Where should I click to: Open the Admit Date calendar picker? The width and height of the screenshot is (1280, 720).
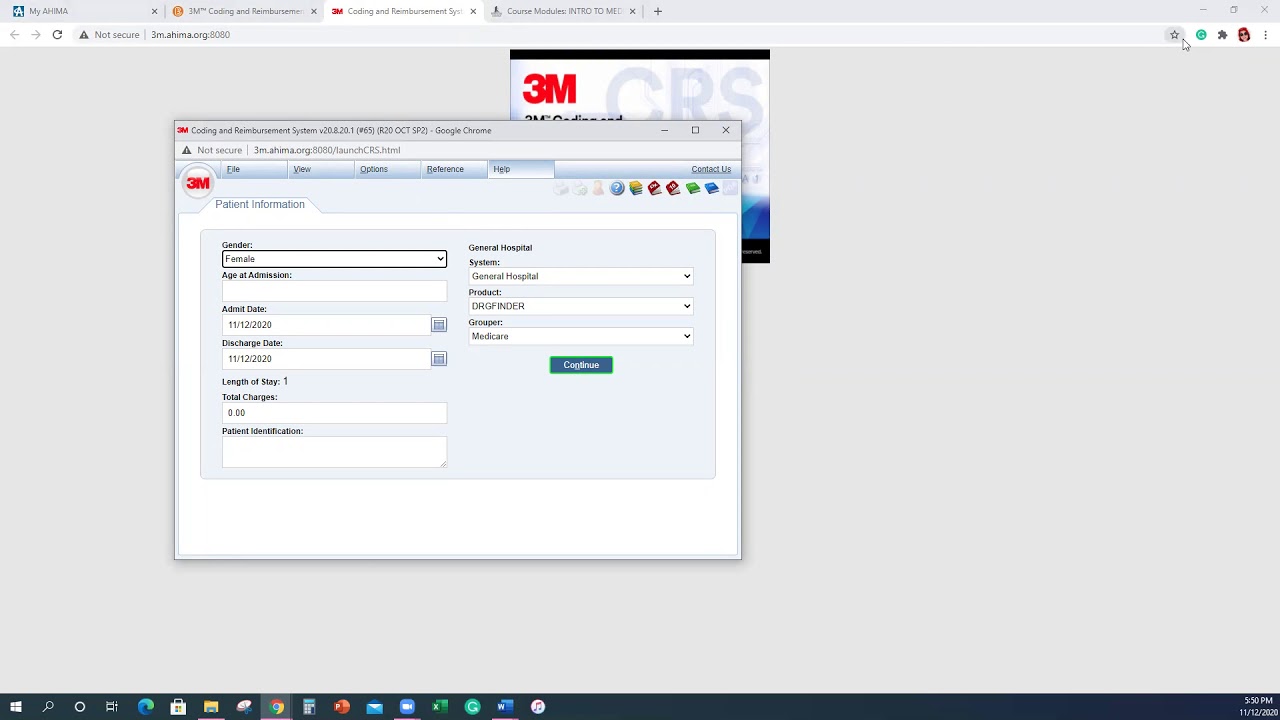(x=438, y=325)
